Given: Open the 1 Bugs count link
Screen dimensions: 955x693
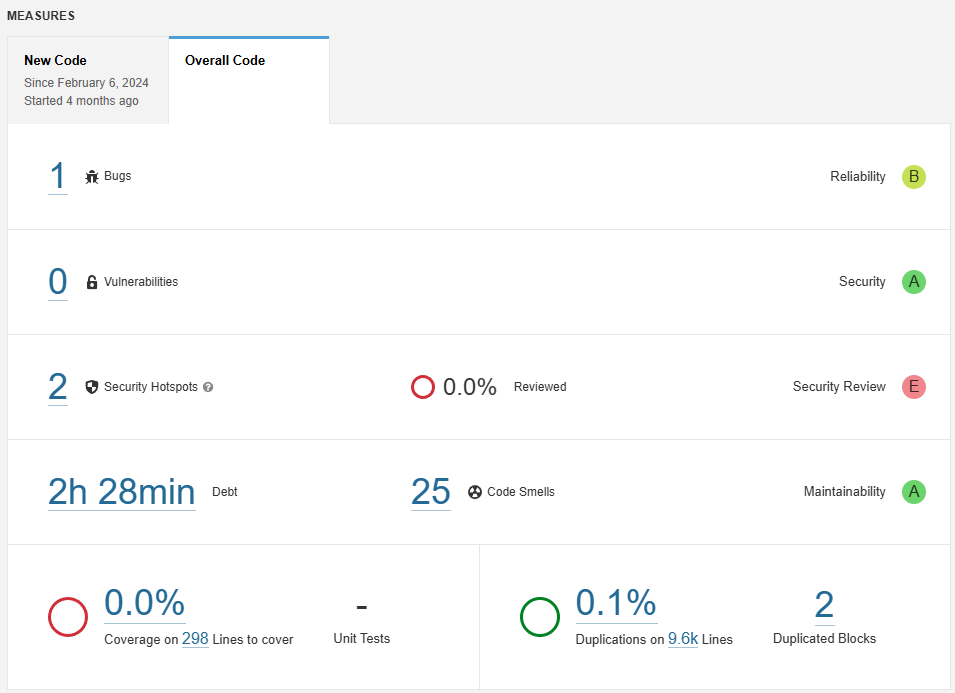Looking at the screenshot, I should click(58, 177).
